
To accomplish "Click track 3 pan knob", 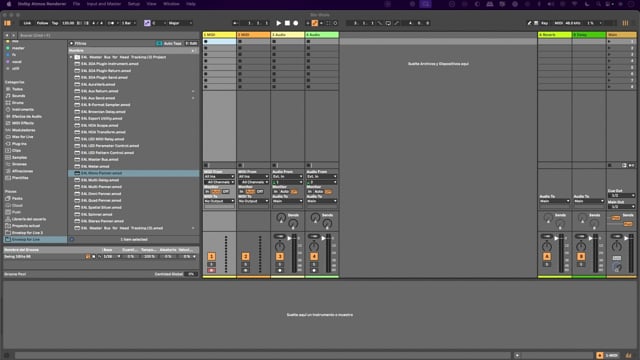I will pyautogui.click(x=280, y=246).
